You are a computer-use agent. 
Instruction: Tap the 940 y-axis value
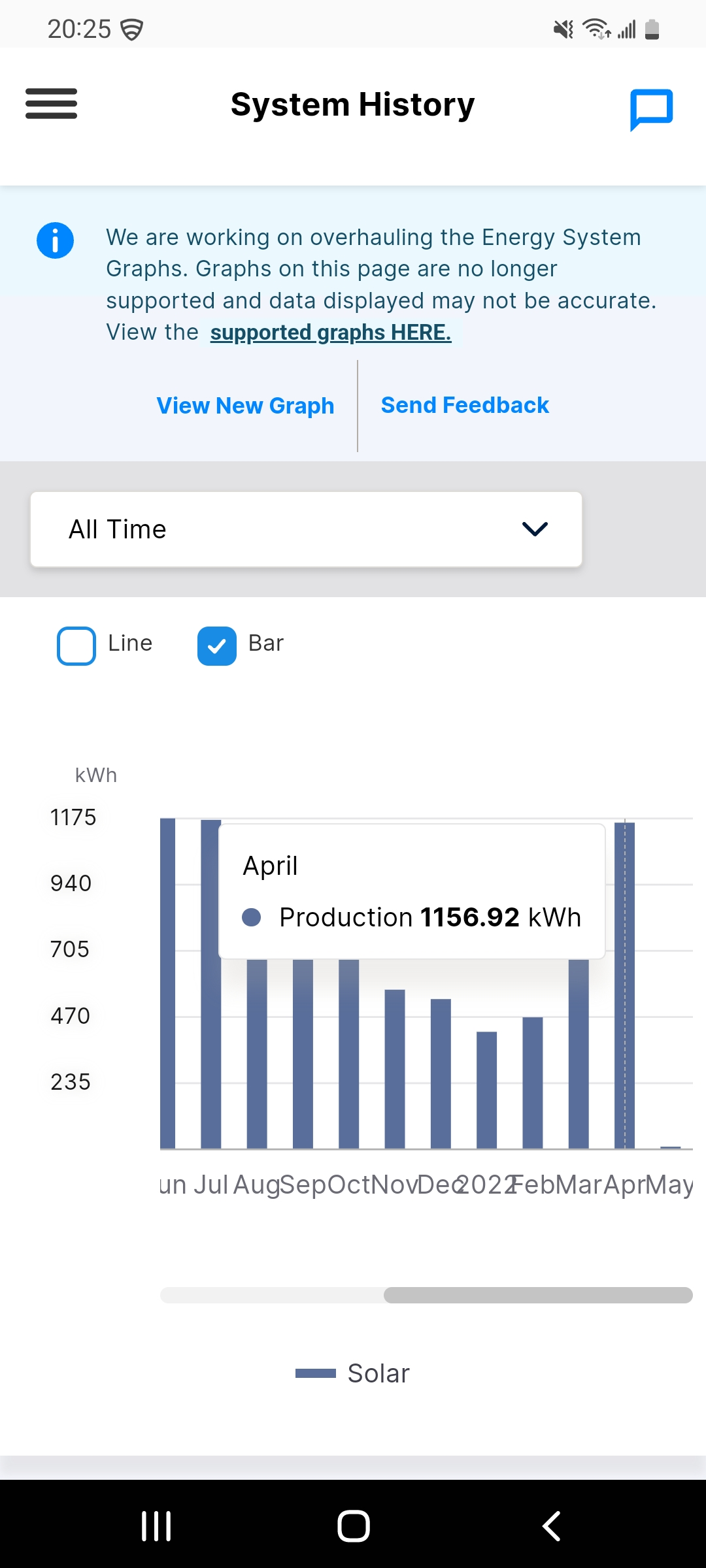click(x=71, y=883)
